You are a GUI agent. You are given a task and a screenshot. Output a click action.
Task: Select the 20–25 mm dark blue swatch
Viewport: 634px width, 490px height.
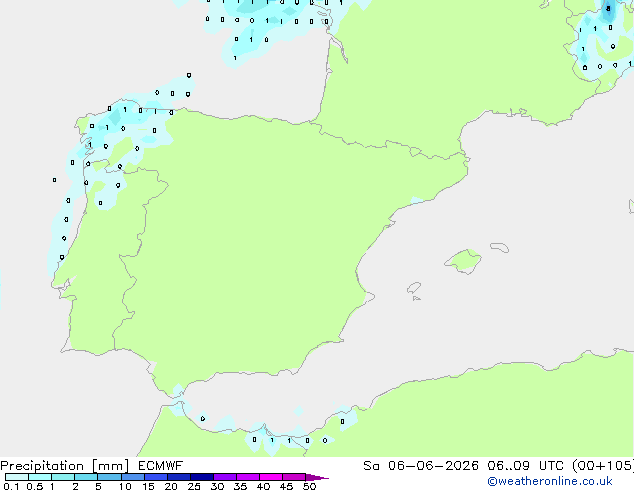[179, 477]
